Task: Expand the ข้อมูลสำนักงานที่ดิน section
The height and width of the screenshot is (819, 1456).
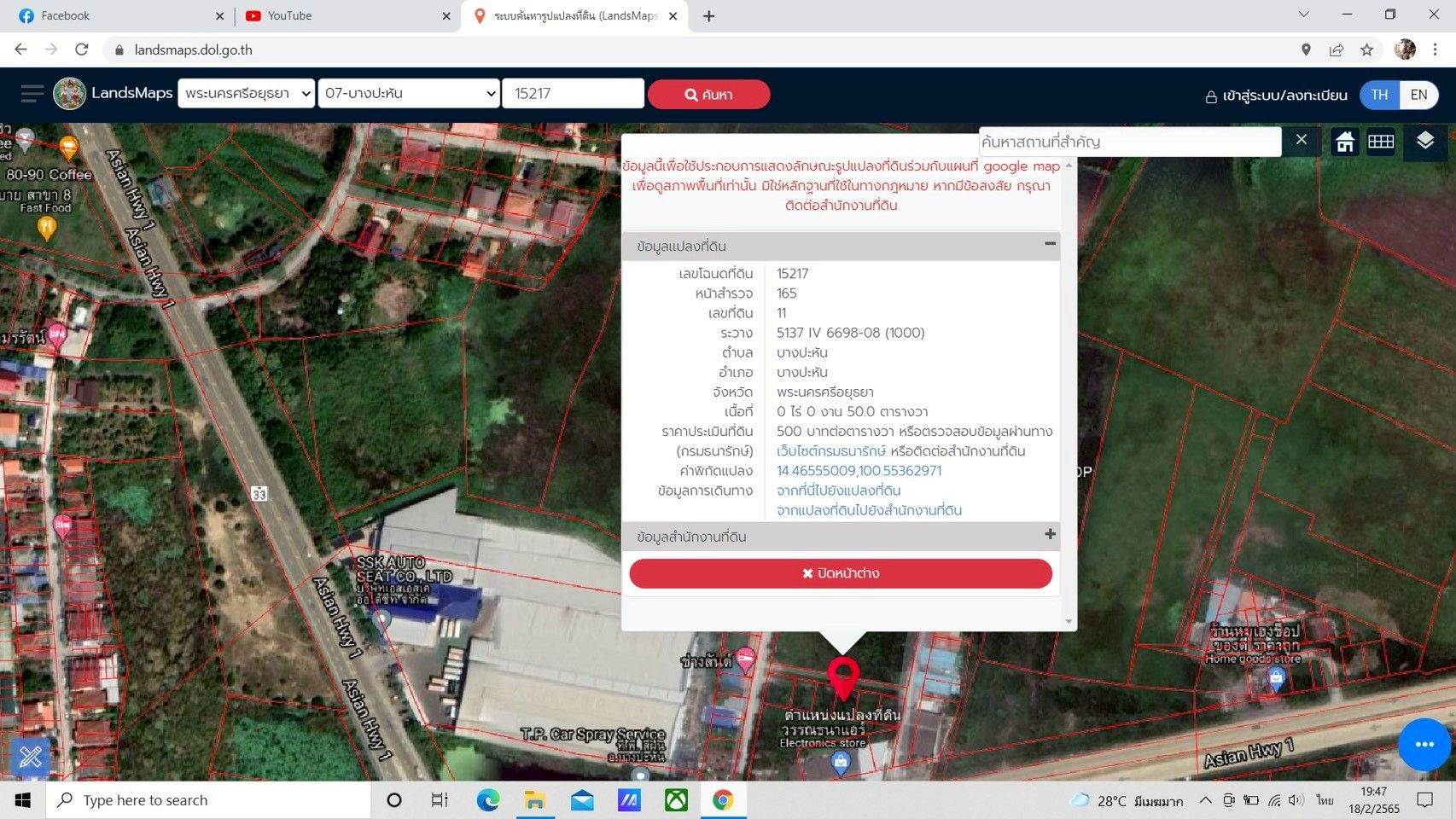Action: tap(1050, 534)
